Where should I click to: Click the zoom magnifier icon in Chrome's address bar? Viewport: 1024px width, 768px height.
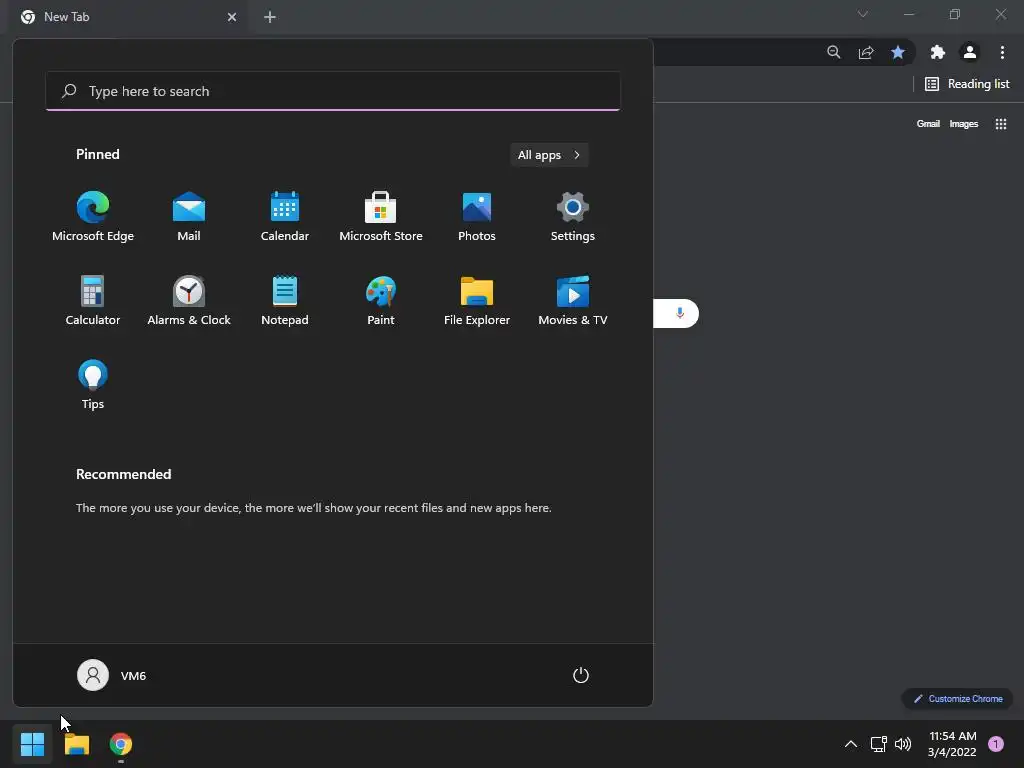click(x=833, y=52)
